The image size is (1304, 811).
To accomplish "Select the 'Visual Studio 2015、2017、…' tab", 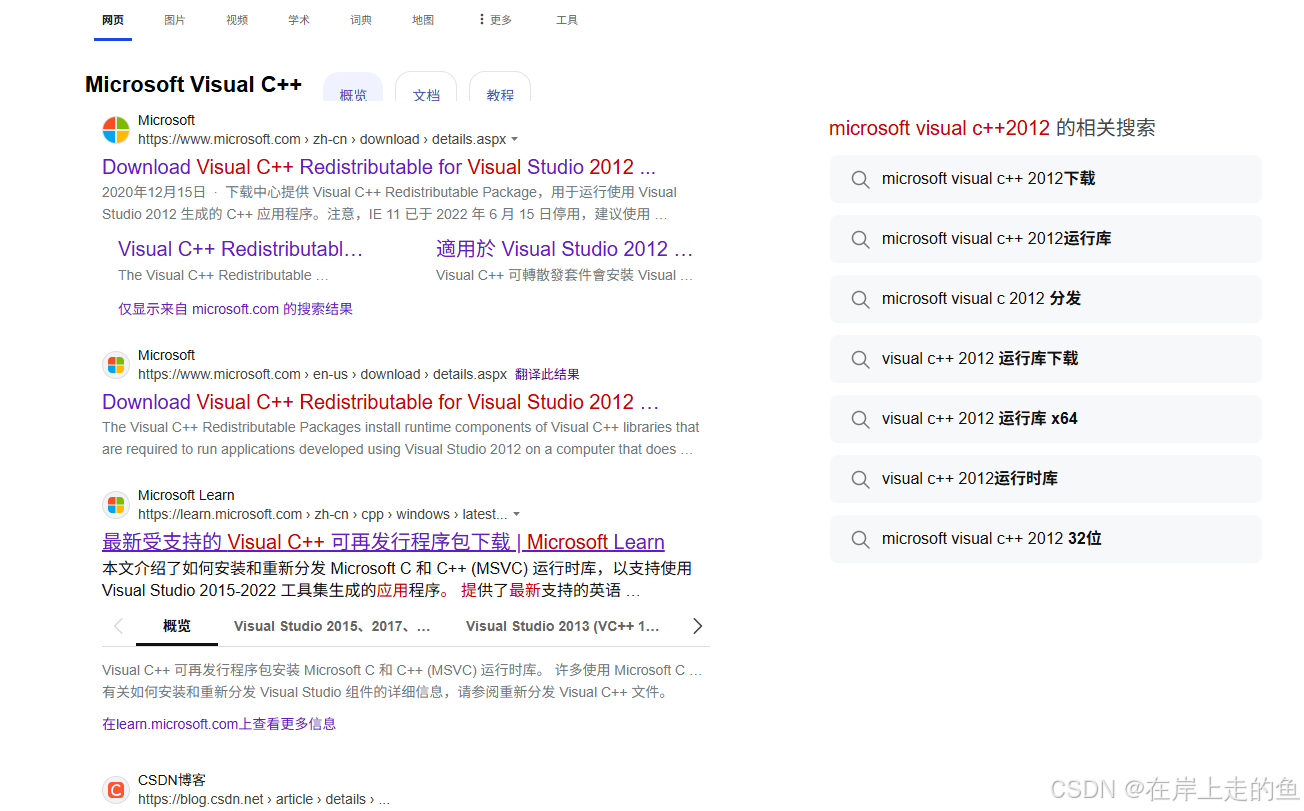I will (x=332, y=626).
